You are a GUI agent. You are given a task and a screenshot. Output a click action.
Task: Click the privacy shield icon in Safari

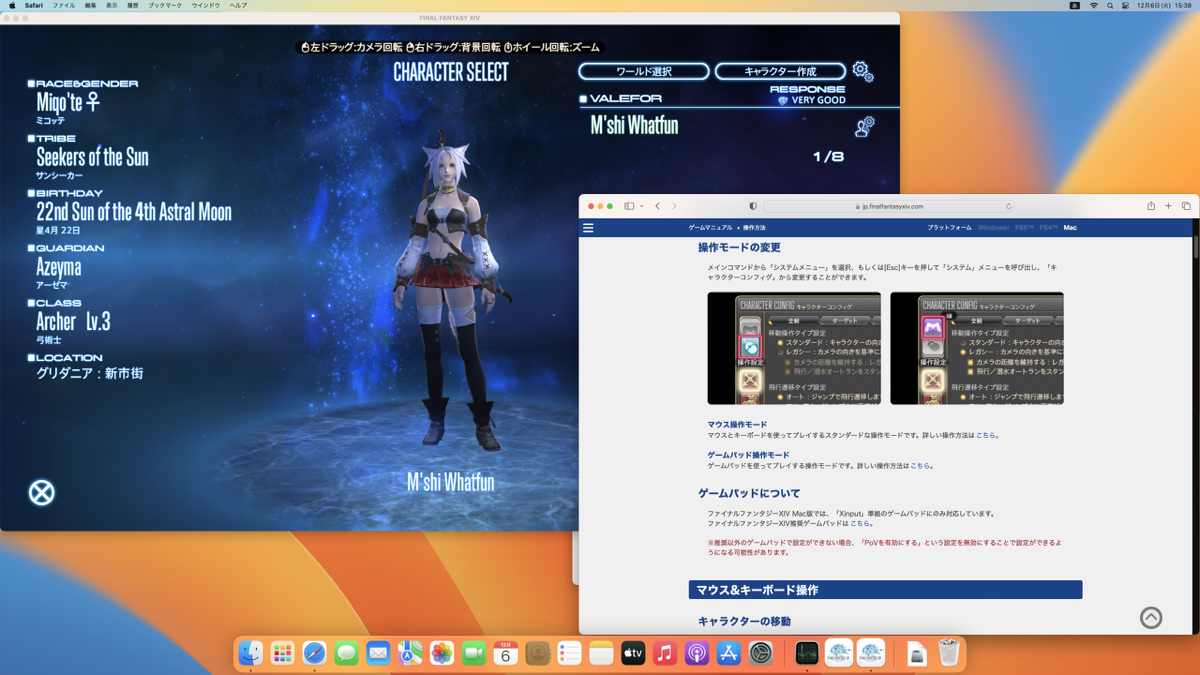point(753,206)
